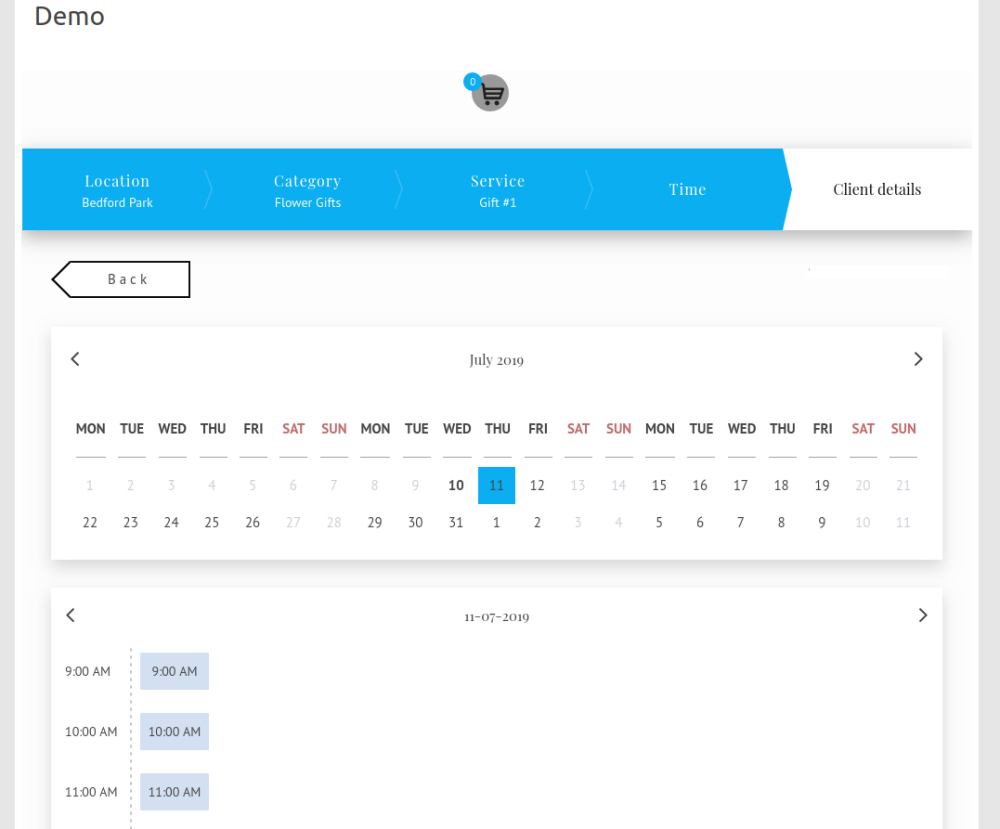Viewport: 1000px width, 829px height.
Task: Choose date 31 in the calendar
Action: pos(456,522)
